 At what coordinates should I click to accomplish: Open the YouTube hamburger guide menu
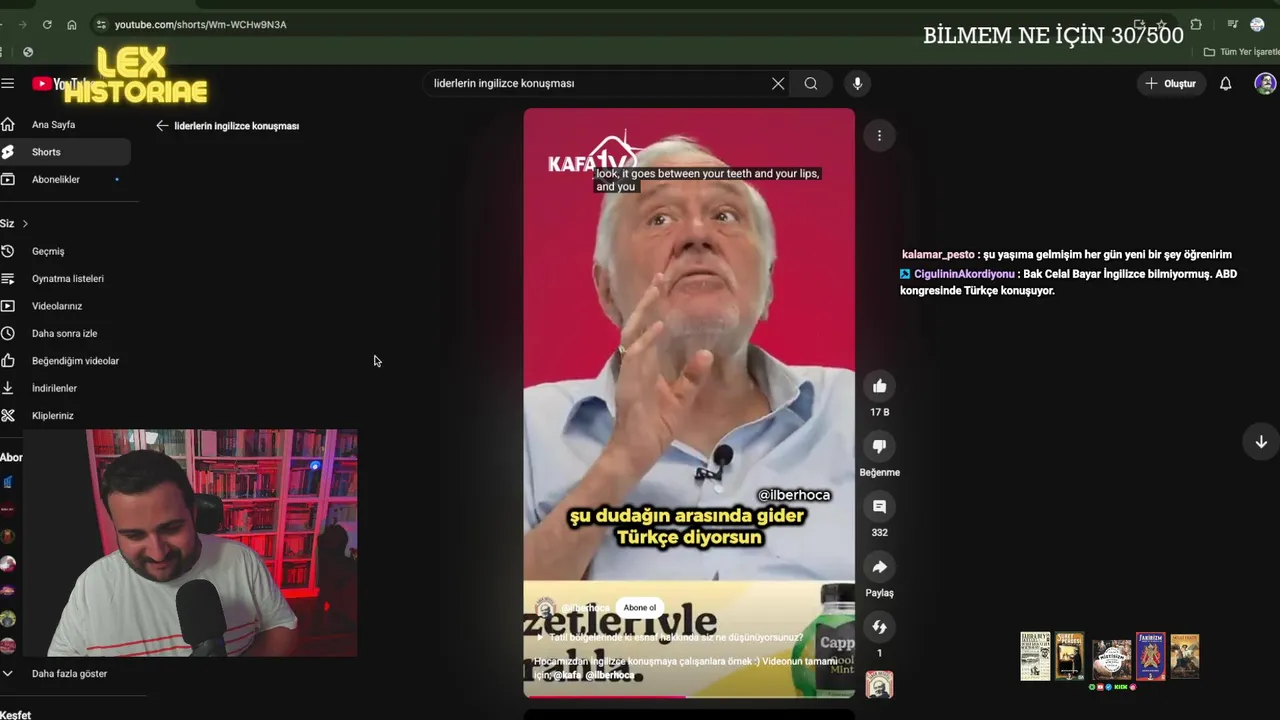tap(7, 84)
